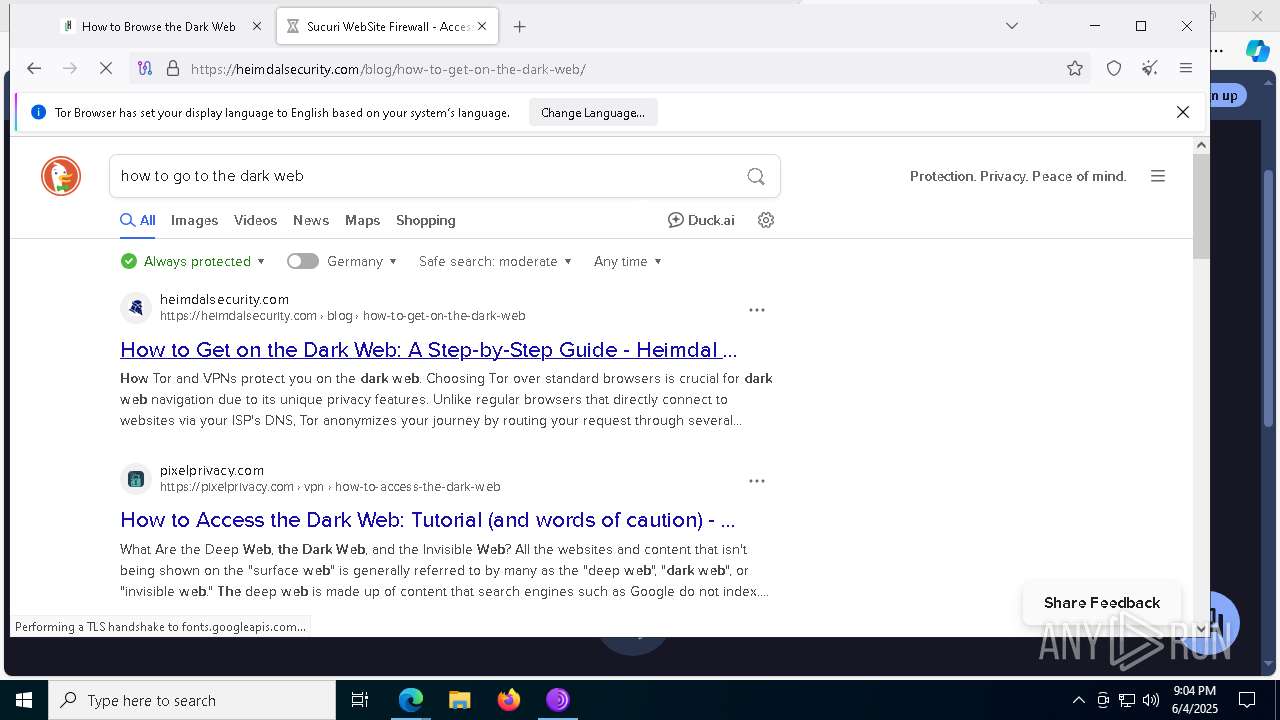Open search settings gear
This screenshot has height=720, width=1280.
[x=766, y=220]
